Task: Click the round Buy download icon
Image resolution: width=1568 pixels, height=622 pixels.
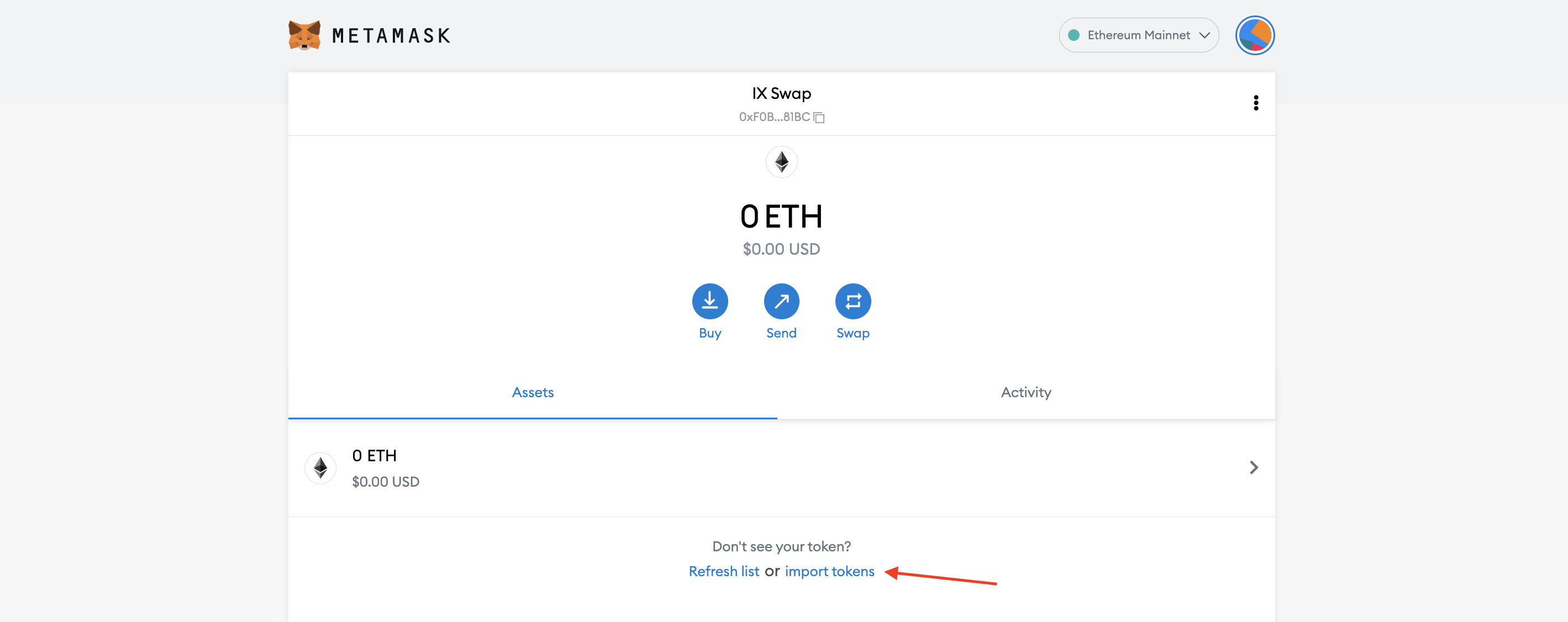Action: (709, 301)
